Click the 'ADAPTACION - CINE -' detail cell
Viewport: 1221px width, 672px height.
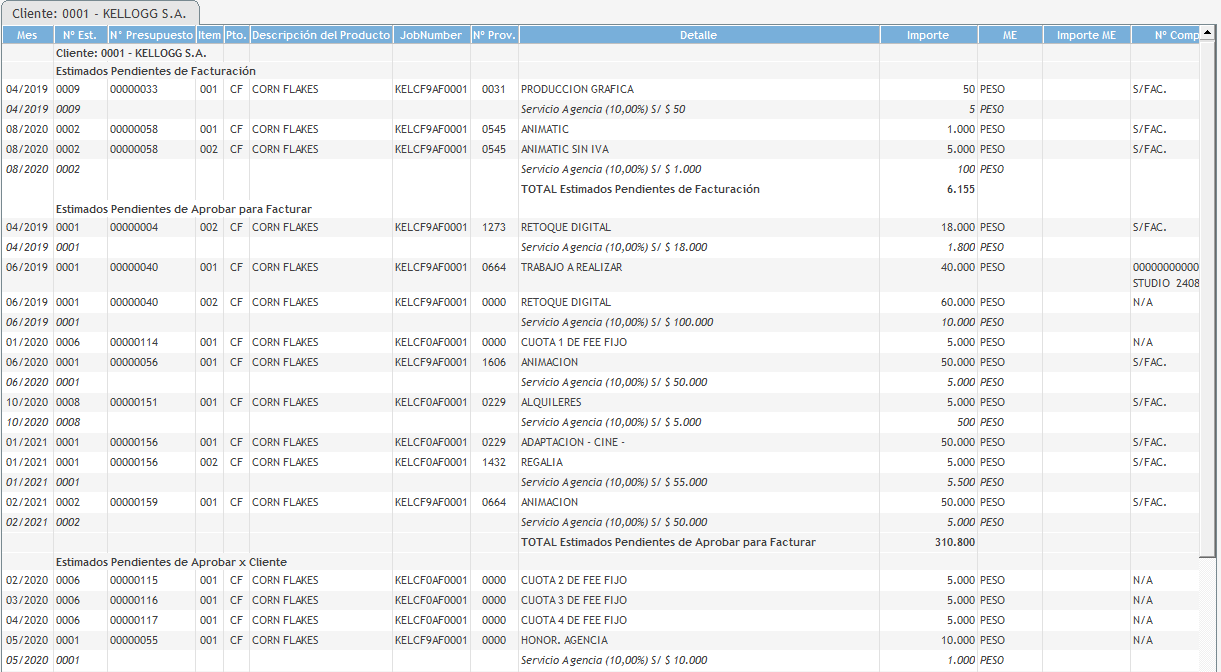(x=573, y=442)
